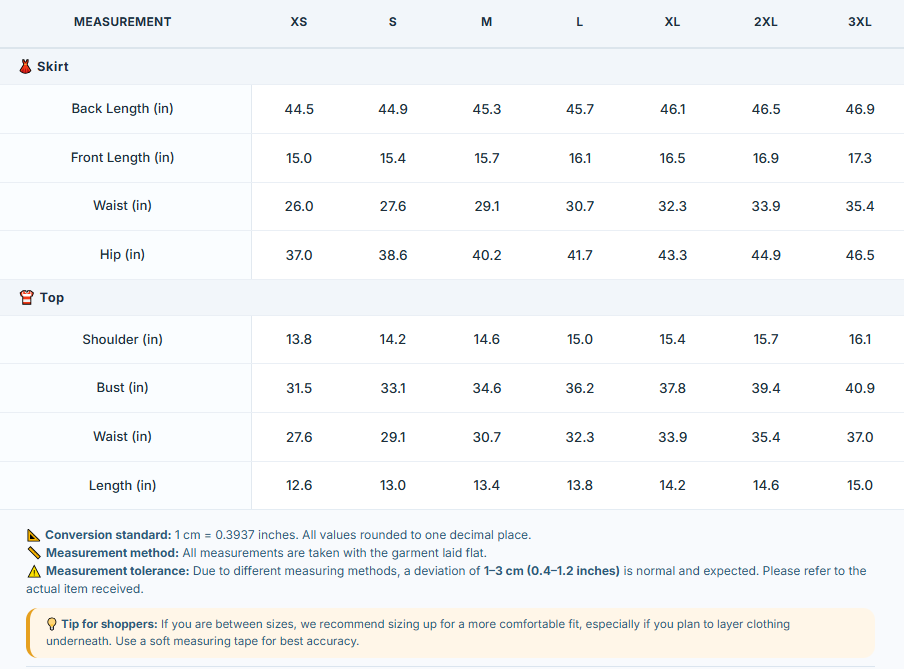Click the red dress icon beside Skirt
This screenshot has height=669, width=904.
coord(25,66)
